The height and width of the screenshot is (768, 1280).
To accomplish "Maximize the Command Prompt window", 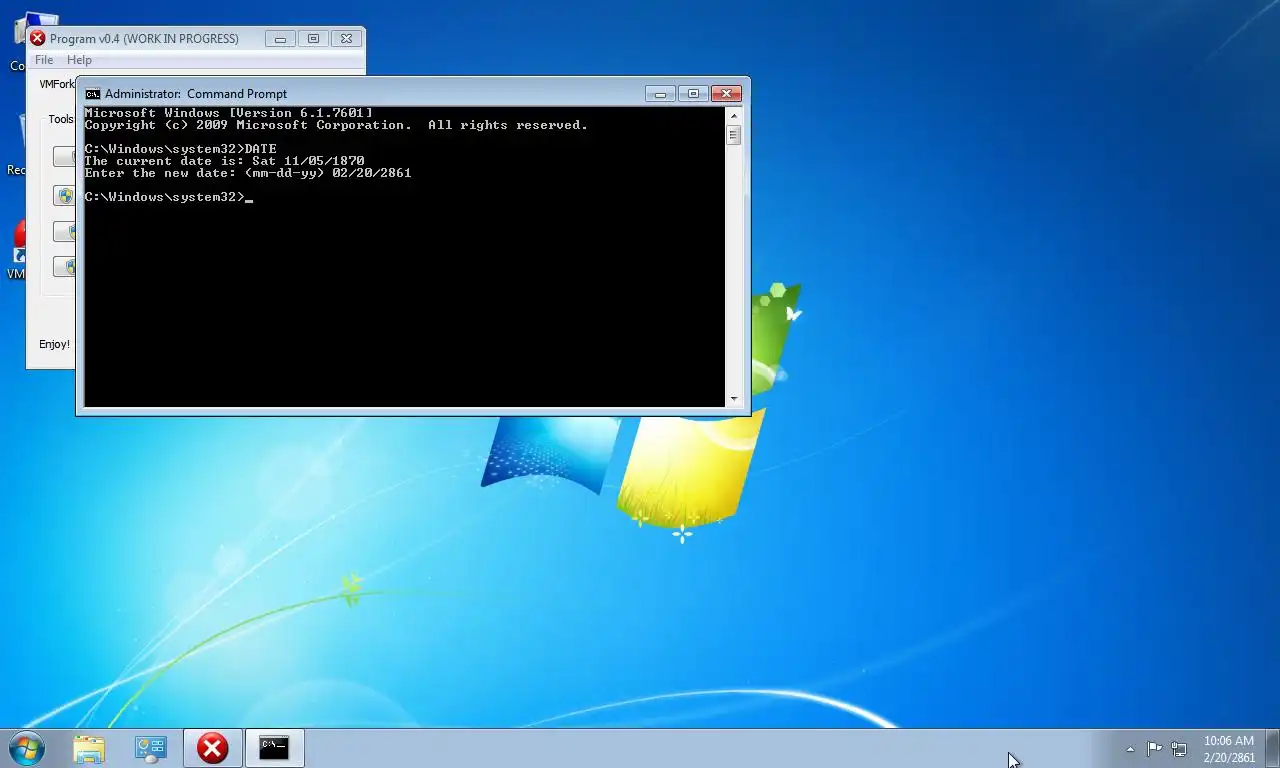I will pos(693,94).
